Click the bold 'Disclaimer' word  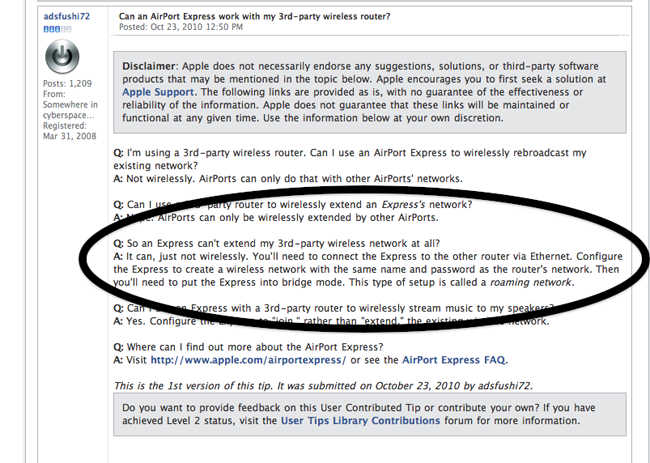(149, 66)
